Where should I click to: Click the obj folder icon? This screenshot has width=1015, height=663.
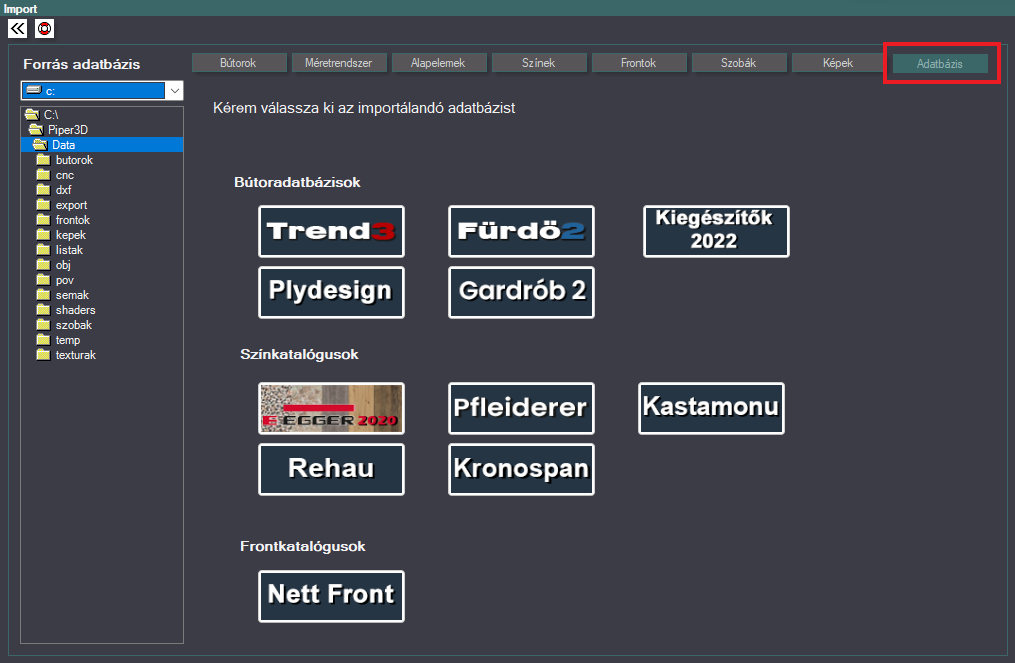43,264
